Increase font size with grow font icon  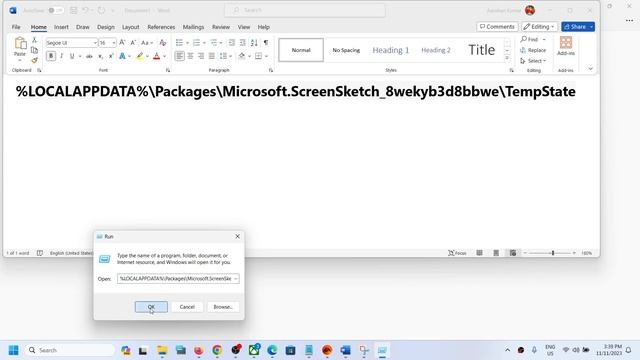[122, 42]
